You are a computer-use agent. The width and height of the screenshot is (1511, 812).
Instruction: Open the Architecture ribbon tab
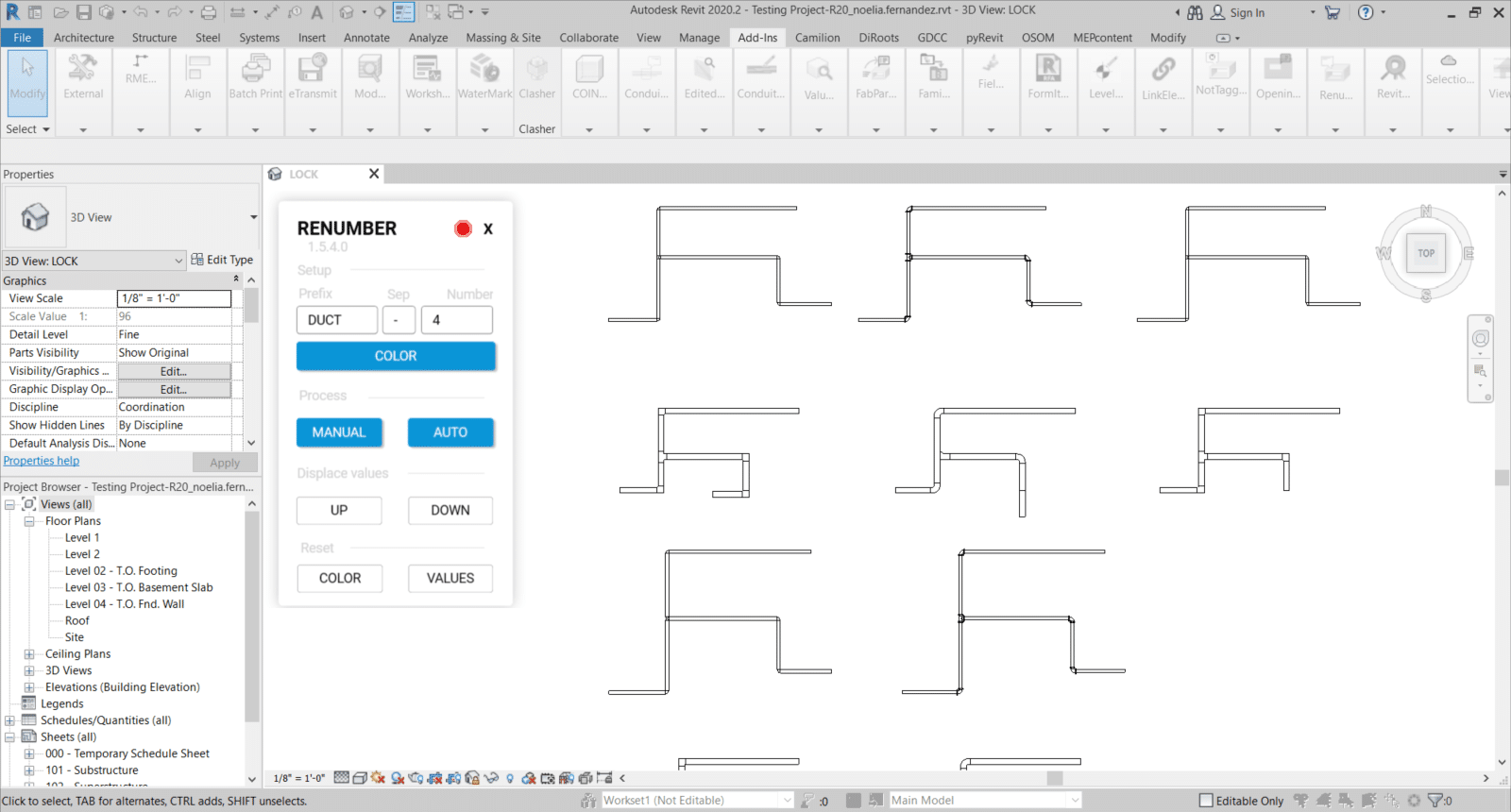click(x=84, y=38)
